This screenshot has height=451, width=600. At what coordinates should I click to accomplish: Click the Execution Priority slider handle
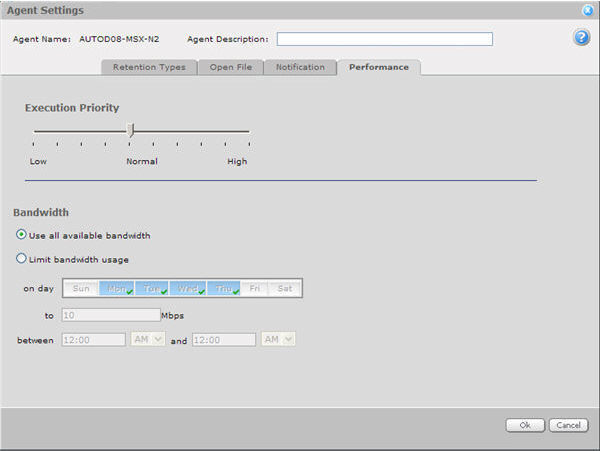[x=130, y=131]
